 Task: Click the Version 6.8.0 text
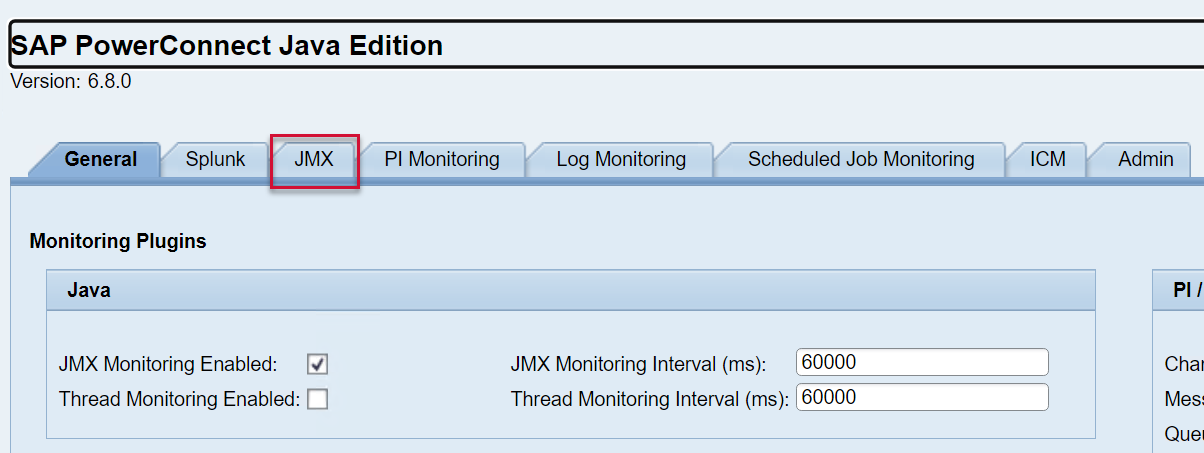pos(70,82)
